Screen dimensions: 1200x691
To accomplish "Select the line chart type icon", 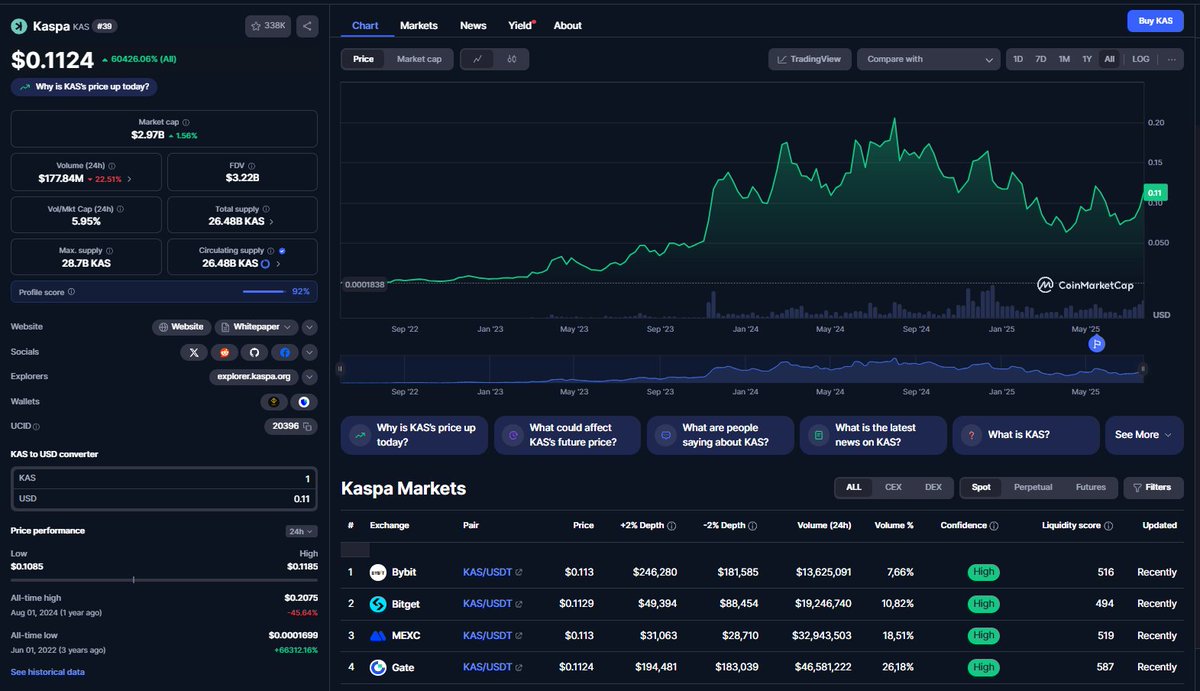I will pyautogui.click(x=478, y=59).
